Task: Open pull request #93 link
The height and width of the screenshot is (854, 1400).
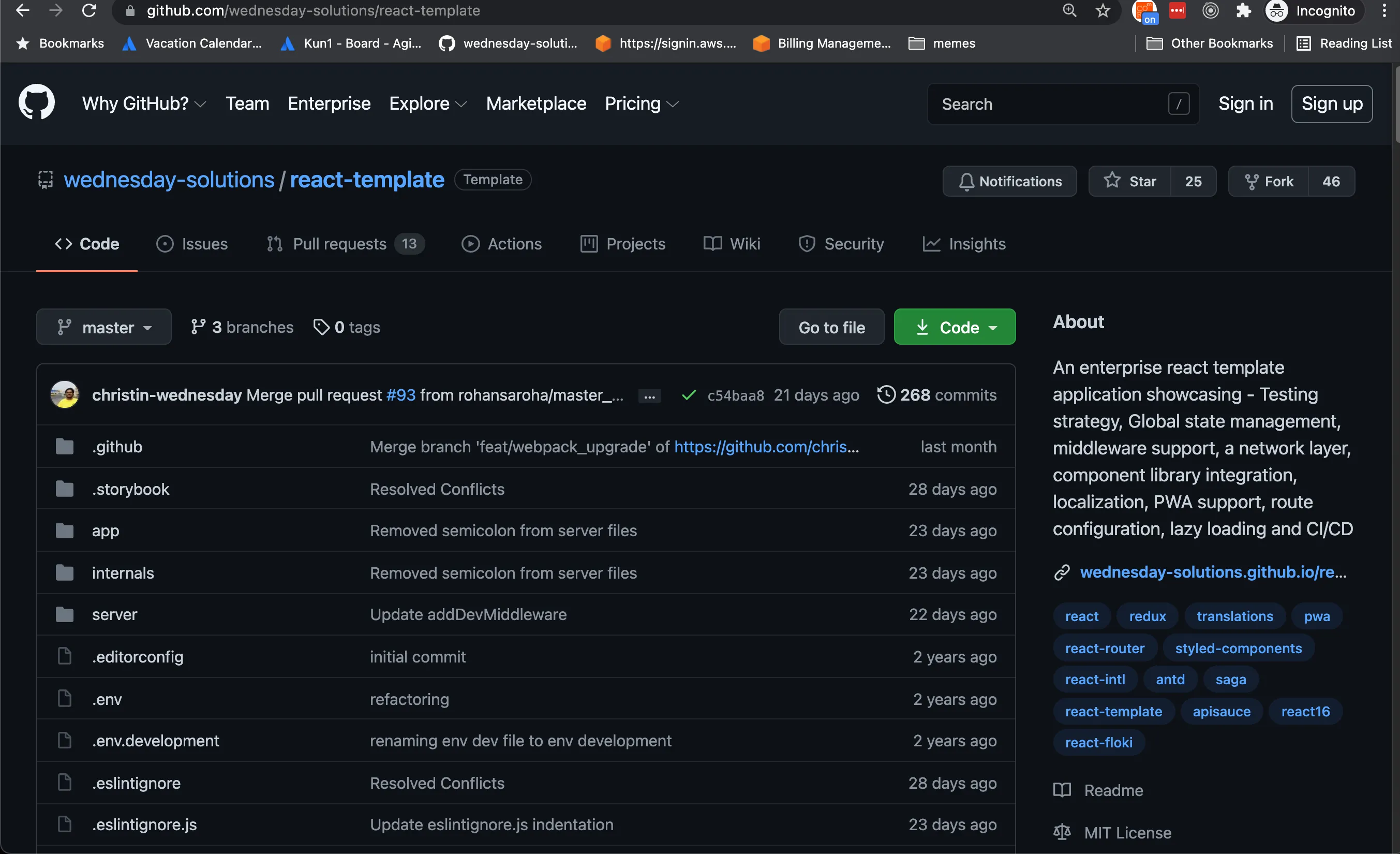Action: [400, 394]
